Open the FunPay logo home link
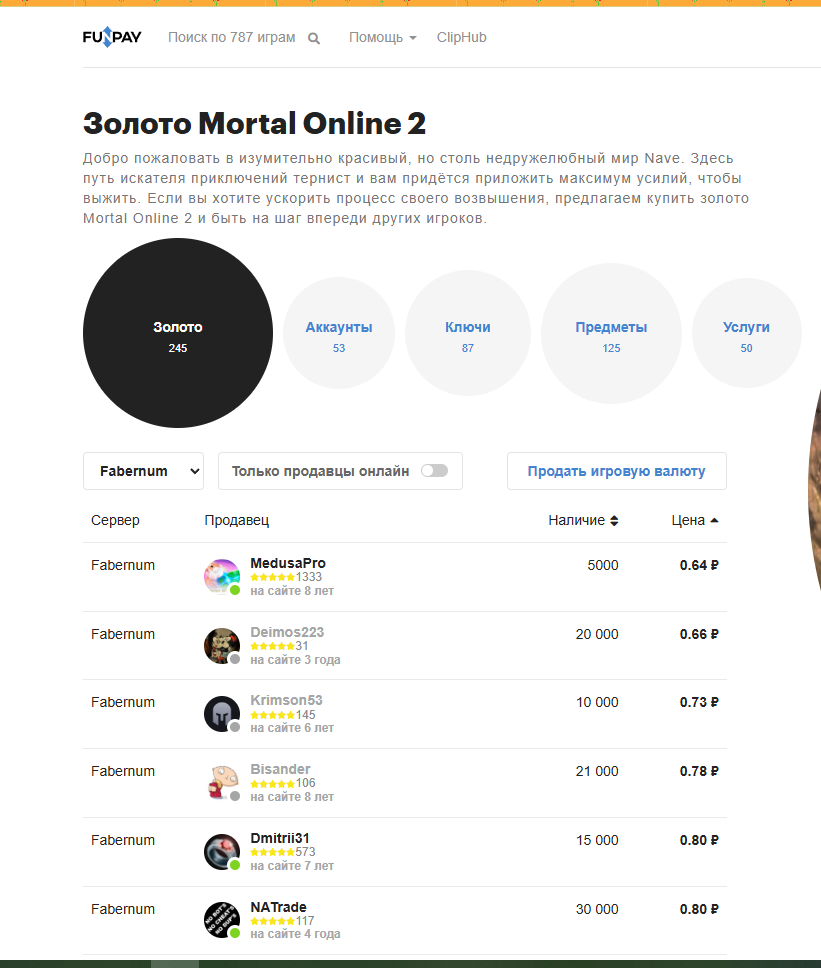821x968 pixels. [112, 37]
